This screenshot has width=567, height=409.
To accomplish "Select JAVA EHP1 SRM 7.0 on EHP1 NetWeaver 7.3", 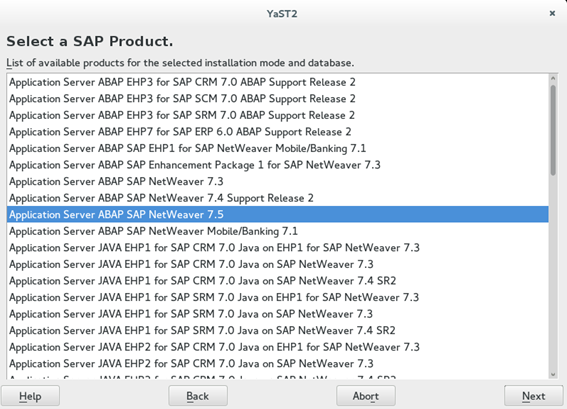I will click(278, 298).
